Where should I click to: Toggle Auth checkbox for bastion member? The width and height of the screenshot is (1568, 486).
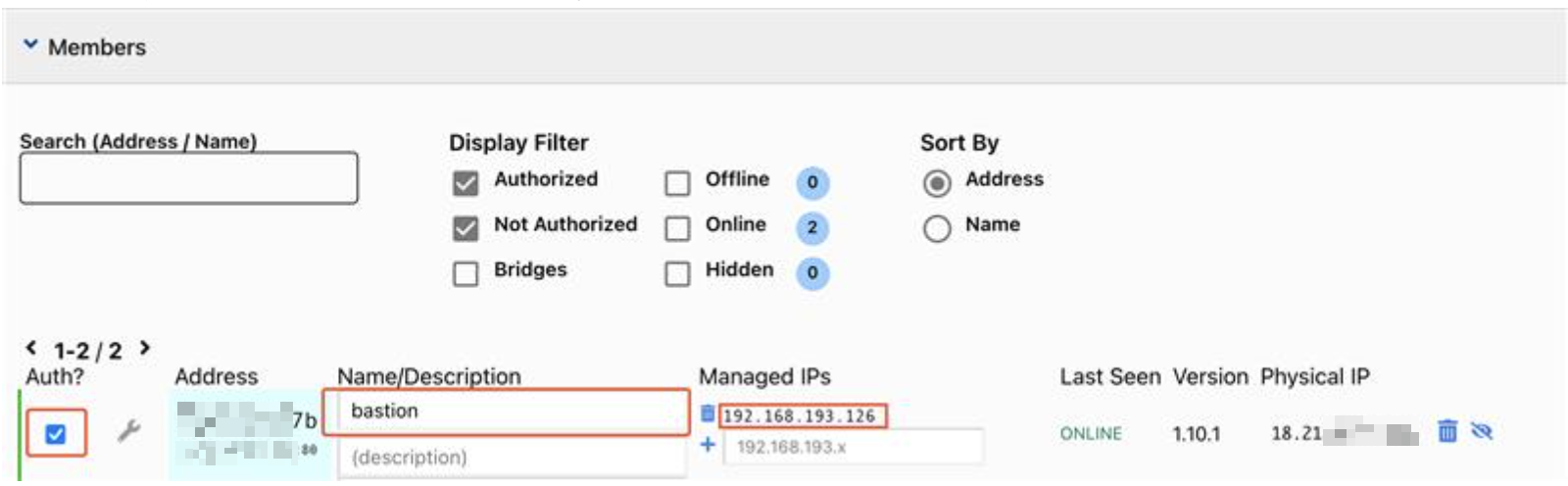(56, 433)
